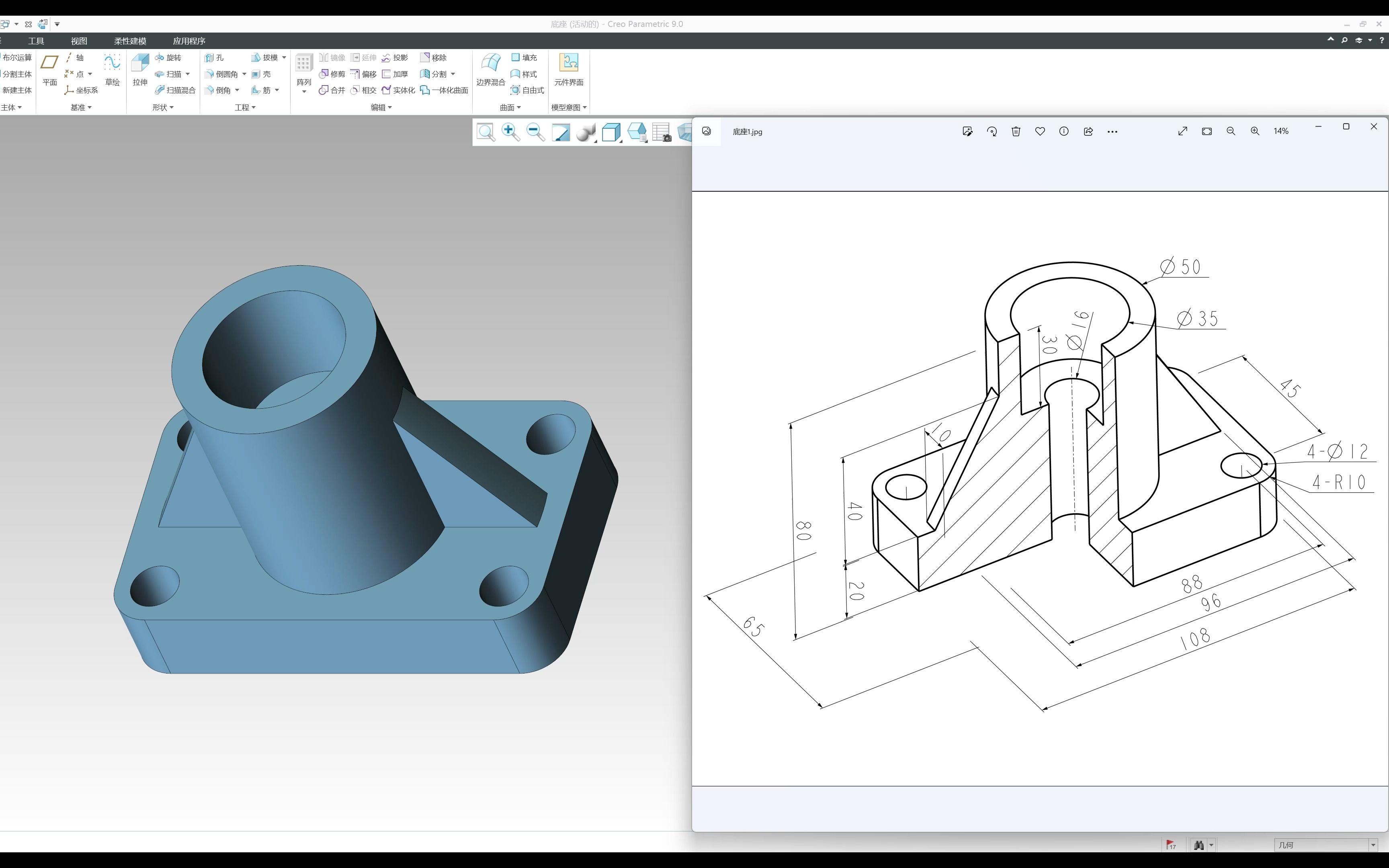Favorite the photo with the heart icon
This screenshot has width=1389, height=868.
click(1039, 131)
